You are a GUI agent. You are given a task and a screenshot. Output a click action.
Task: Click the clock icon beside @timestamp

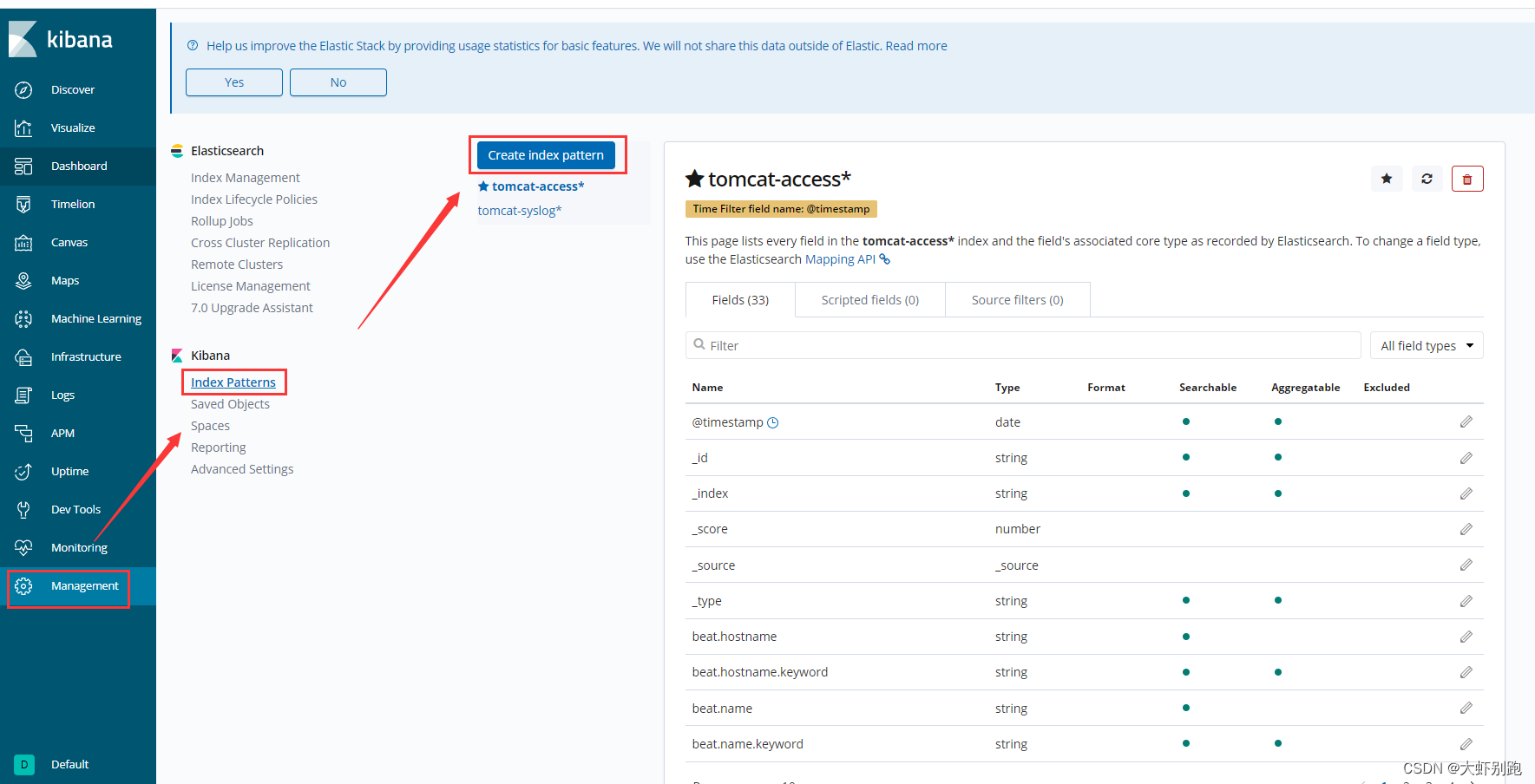pos(773,422)
